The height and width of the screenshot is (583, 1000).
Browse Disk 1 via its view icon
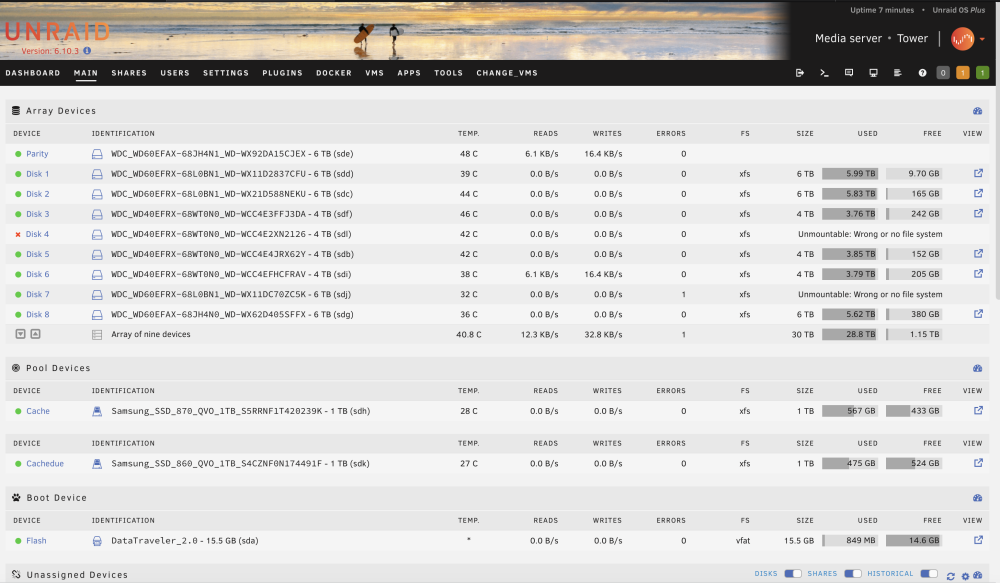[978, 173]
